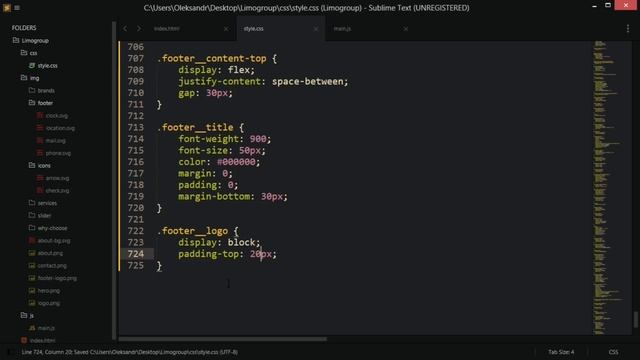Place cursor on .footer__content-top selector
The height and width of the screenshot is (360, 640).
(212, 58)
